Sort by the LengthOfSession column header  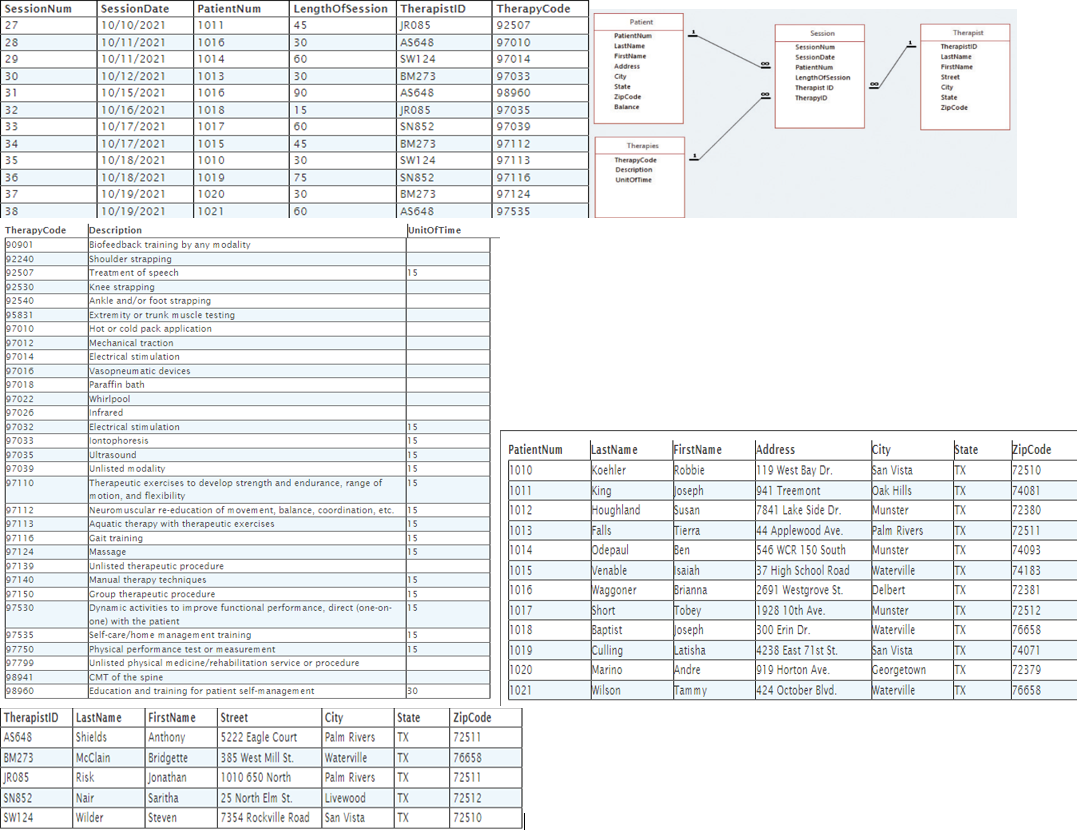tap(340, 8)
